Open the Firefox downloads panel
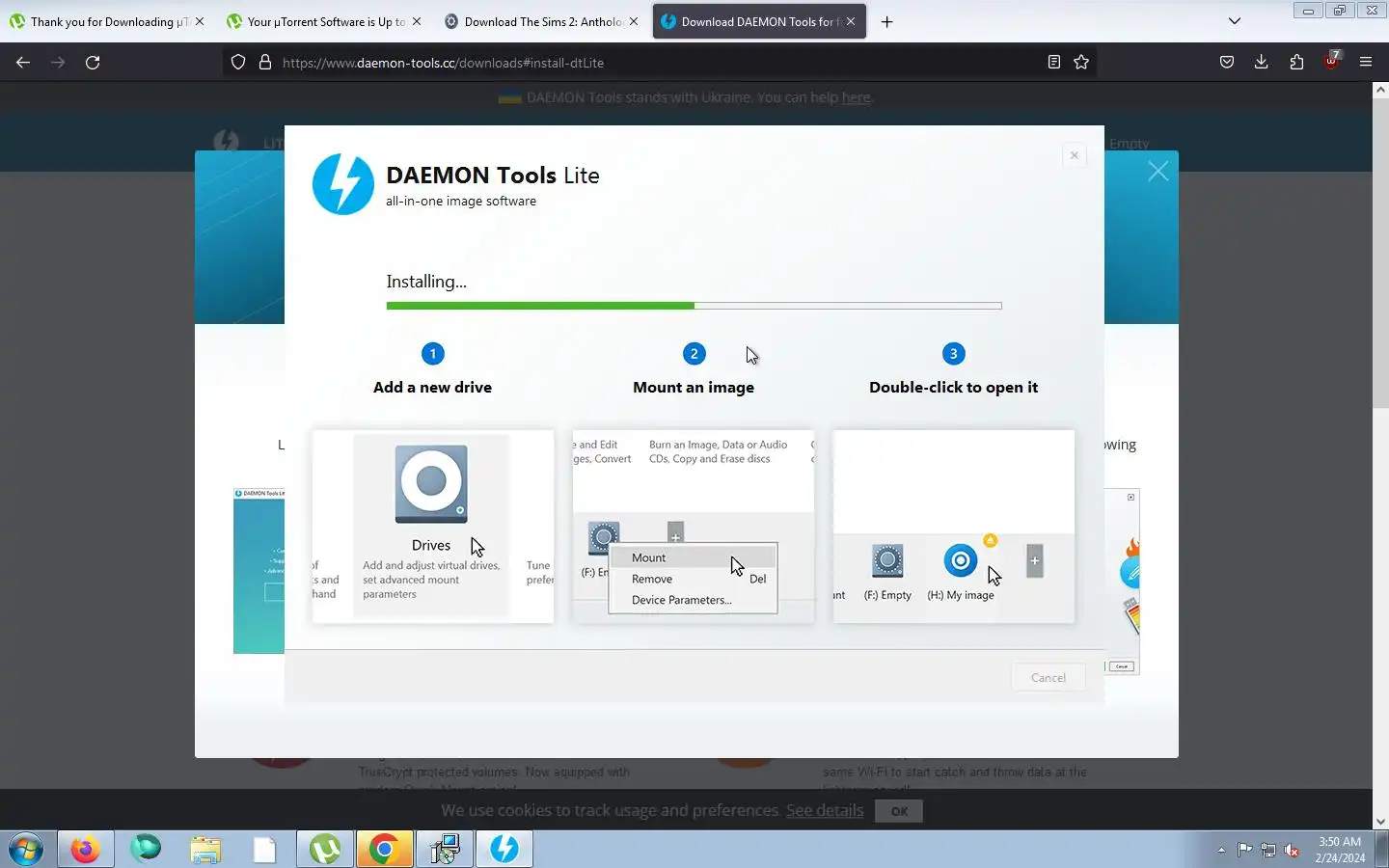Viewport: 1389px width, 868px height. [1261, 62]
